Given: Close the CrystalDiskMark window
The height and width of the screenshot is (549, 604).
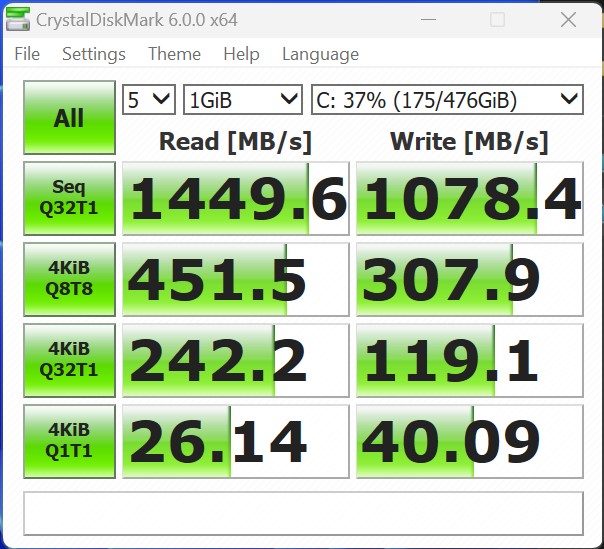Looking at the screenshot, I should click(568, 19).
